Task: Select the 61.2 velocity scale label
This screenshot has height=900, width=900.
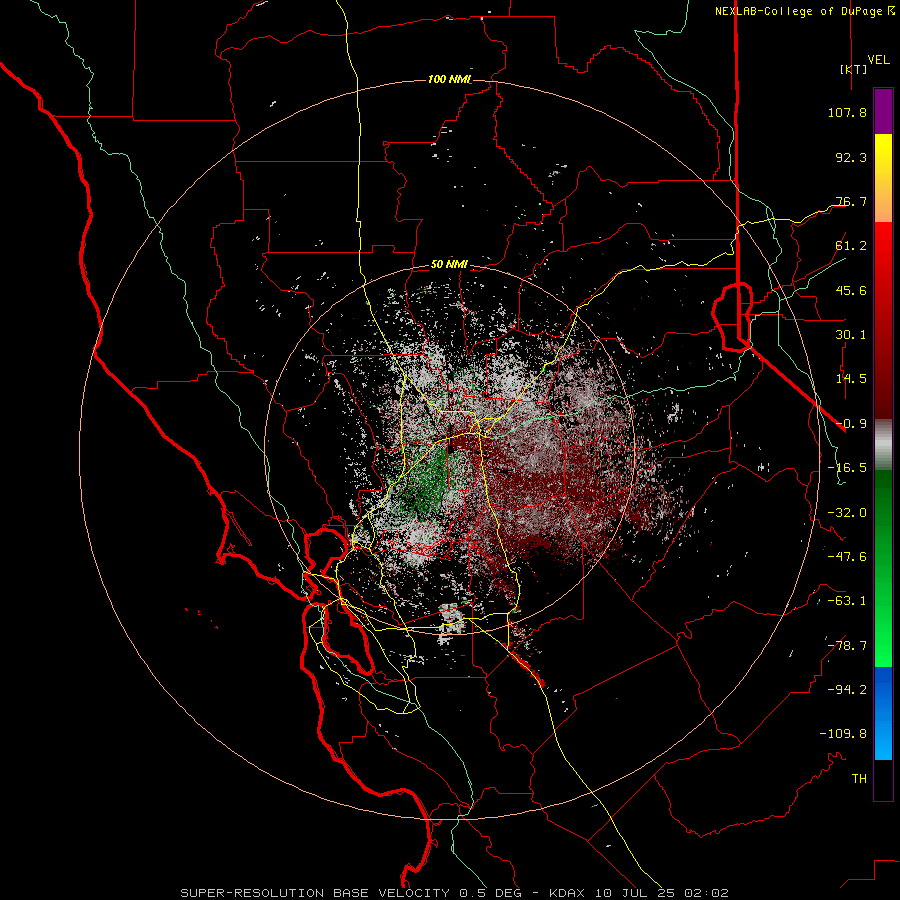Action: (x=851, y=246)
